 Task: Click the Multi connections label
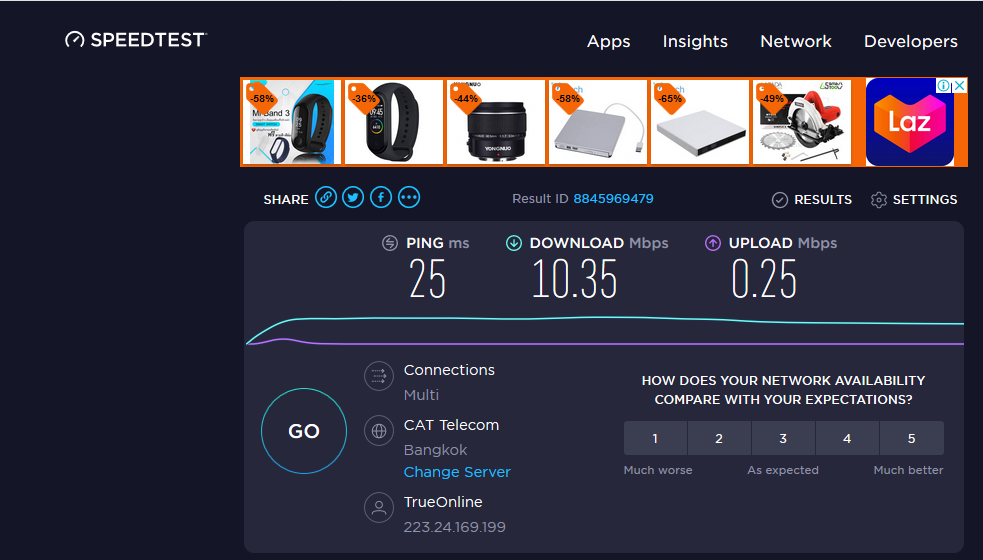421,395
